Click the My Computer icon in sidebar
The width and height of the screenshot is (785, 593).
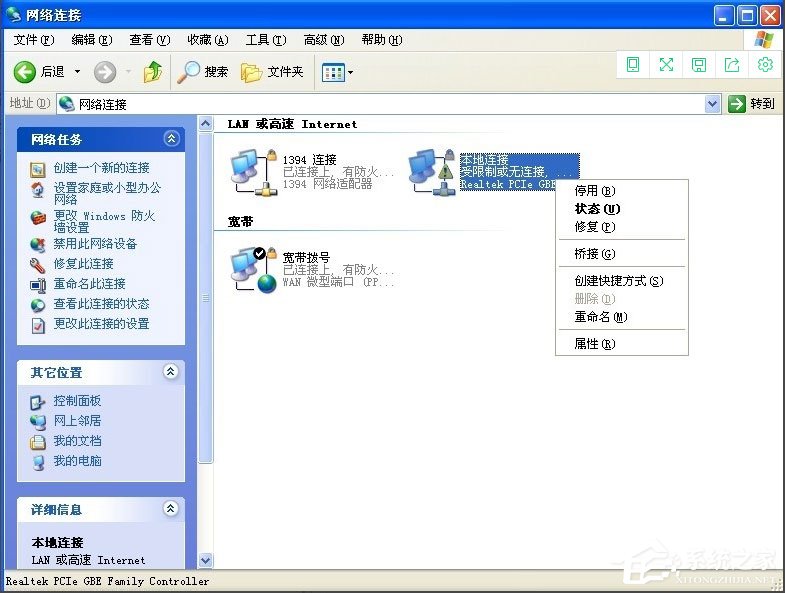pyautogui.click(x=38, y=462)
